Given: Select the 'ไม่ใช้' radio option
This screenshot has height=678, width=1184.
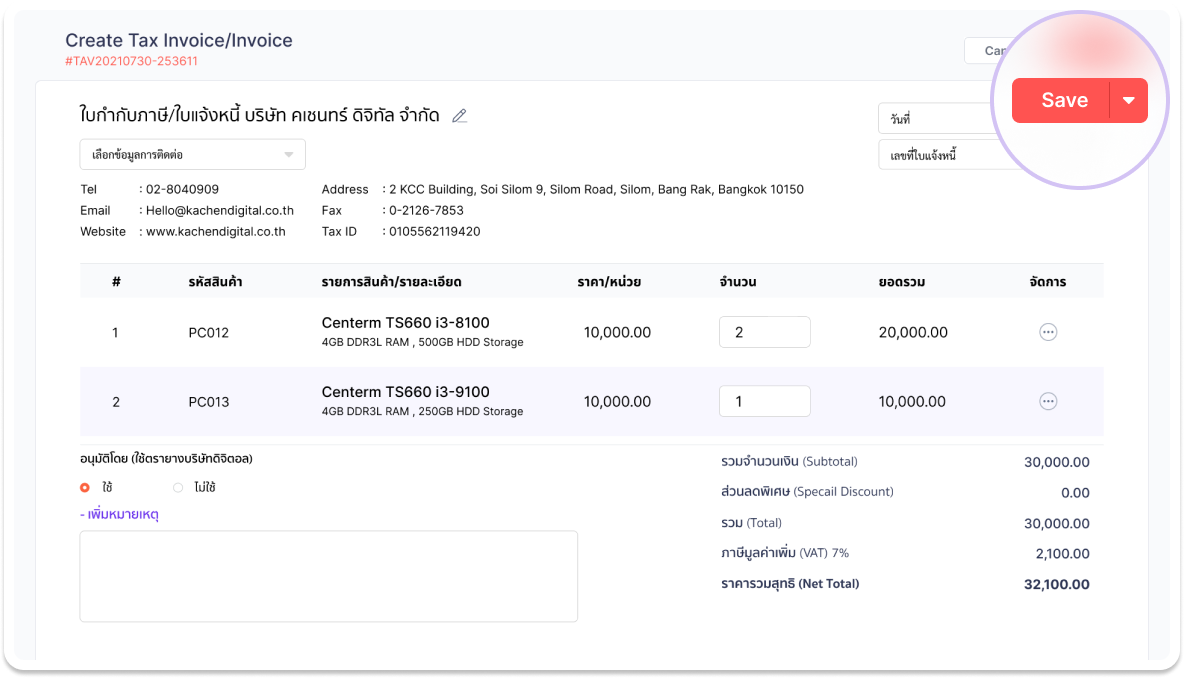Looking at the screenshot, I should click(x=178, y=488).
